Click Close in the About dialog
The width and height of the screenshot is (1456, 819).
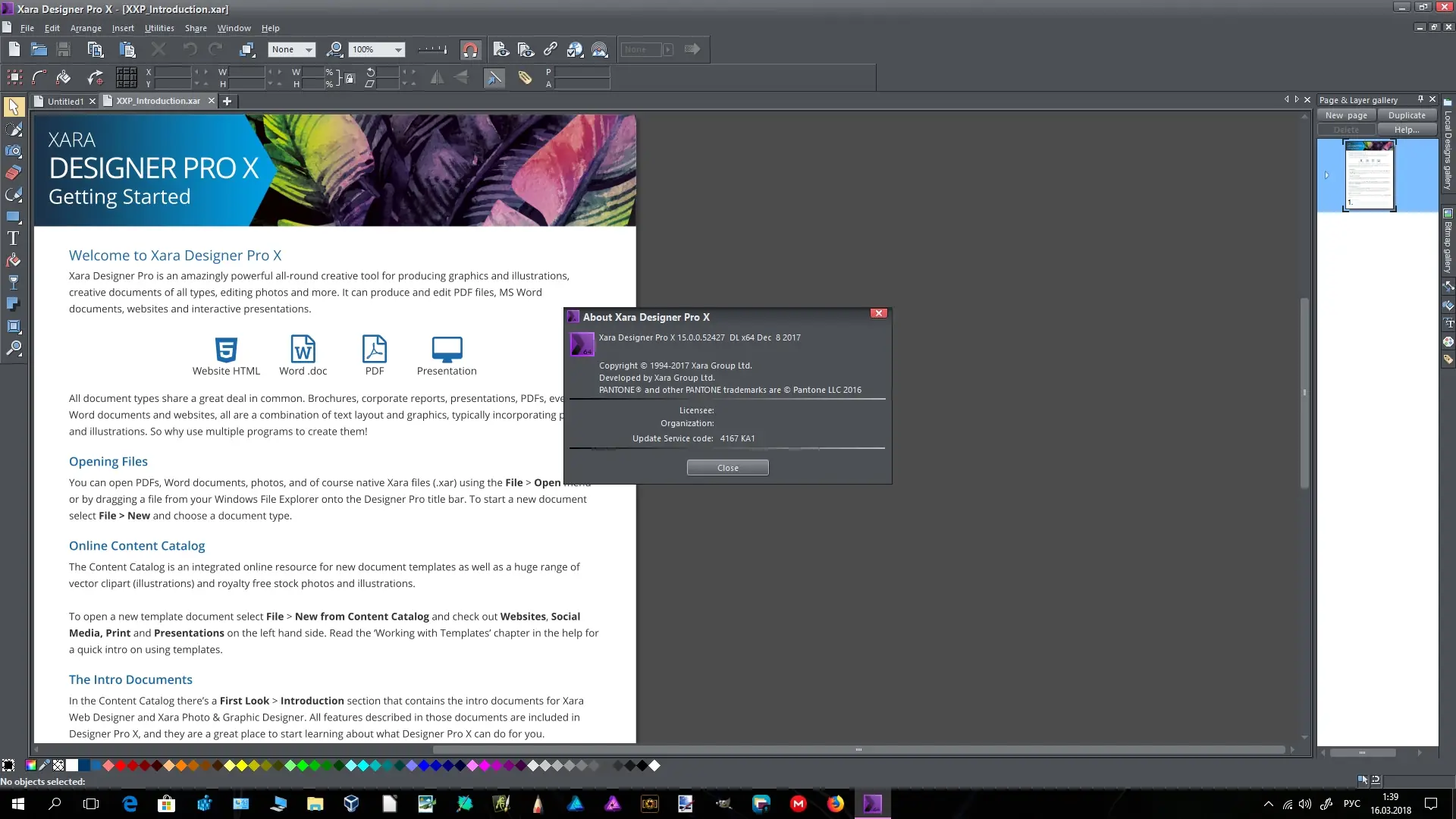tap(727, 468)
